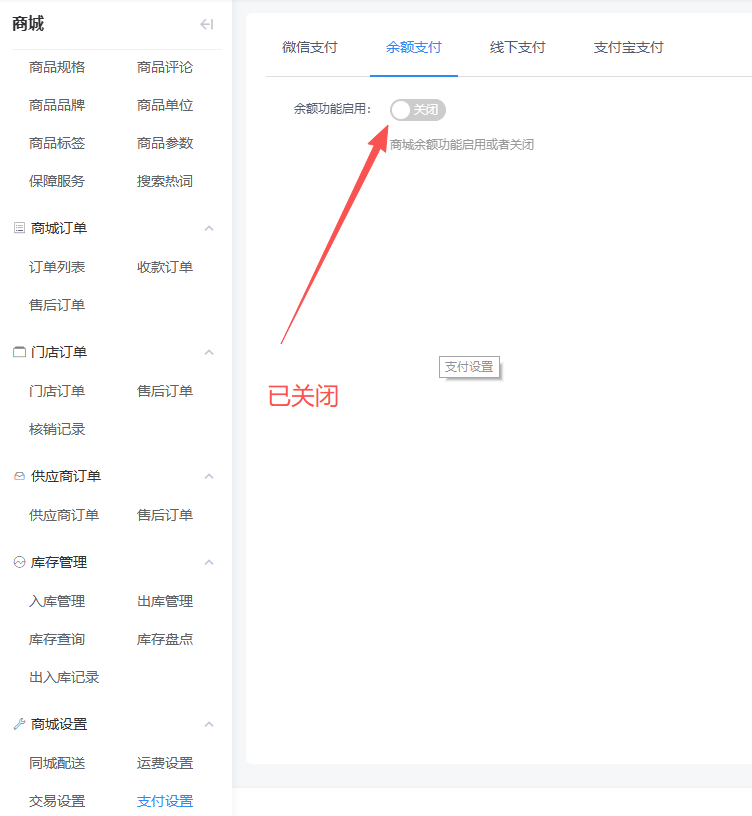Go to 商品单位 menu item
This screenshot has width=752, height=816.
[165, 105]
